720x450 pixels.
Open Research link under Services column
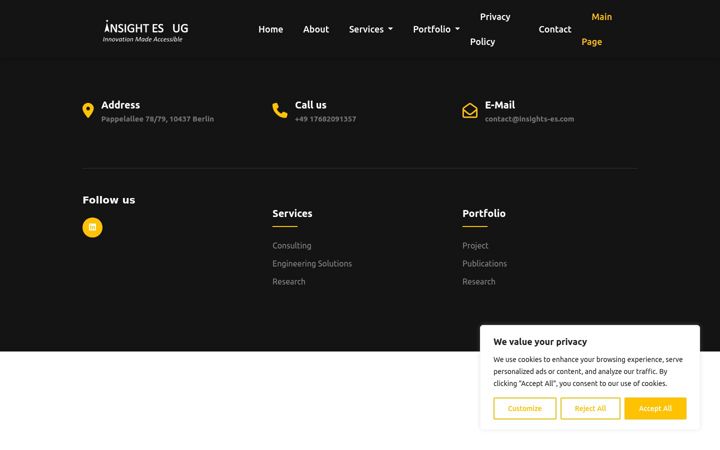(x=288, y=281)
